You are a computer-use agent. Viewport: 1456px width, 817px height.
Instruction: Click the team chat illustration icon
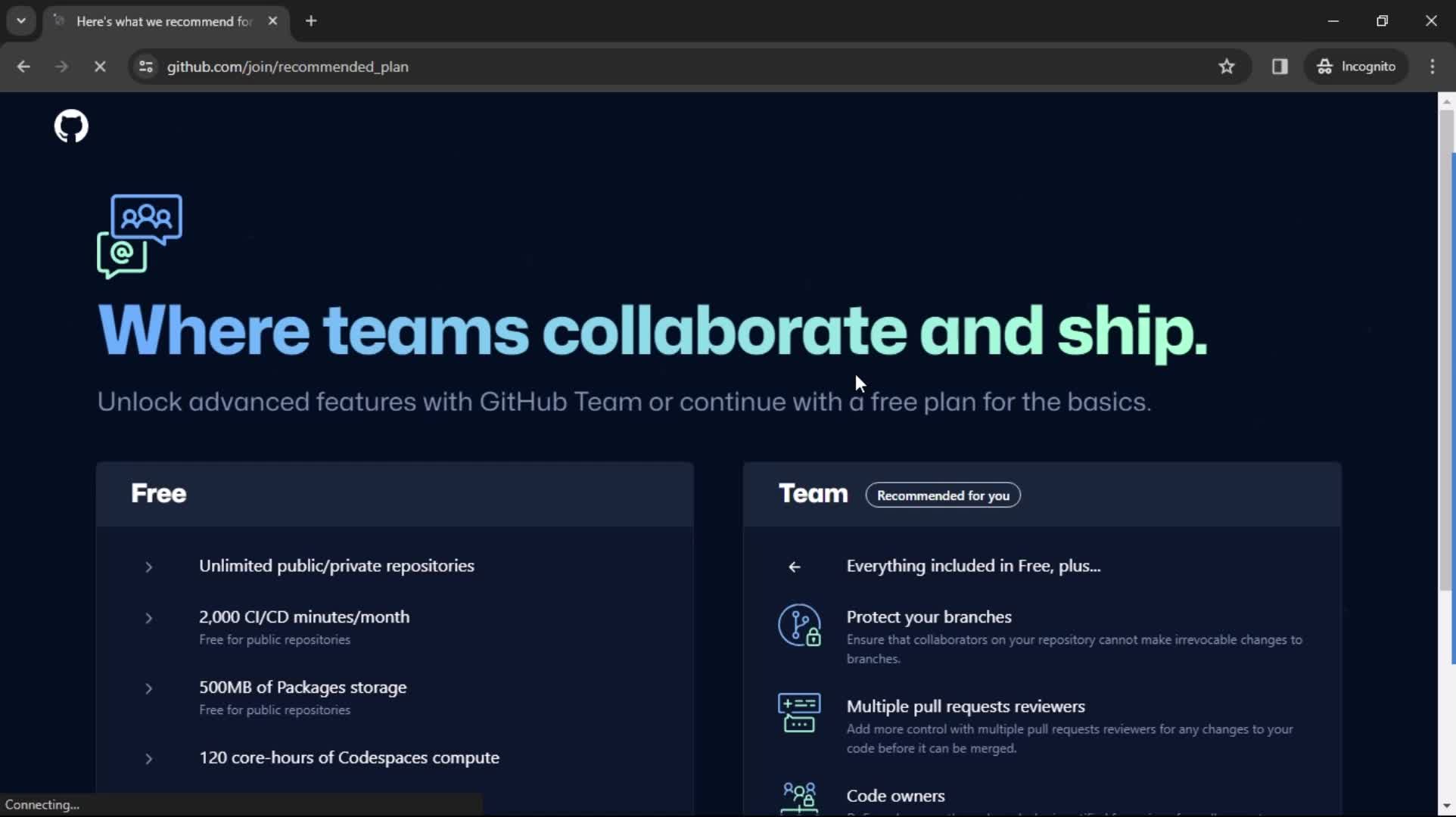(x=140, y=236)
